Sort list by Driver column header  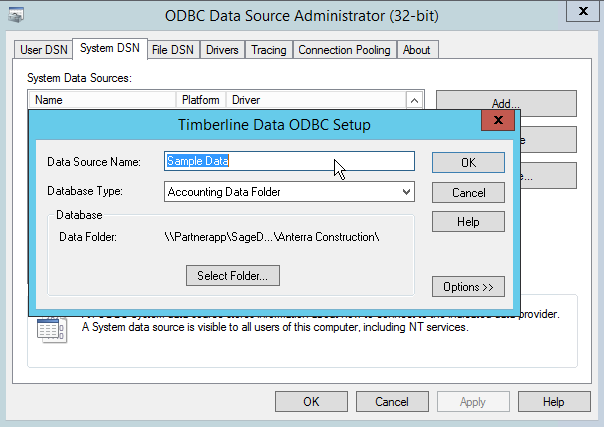315,100
